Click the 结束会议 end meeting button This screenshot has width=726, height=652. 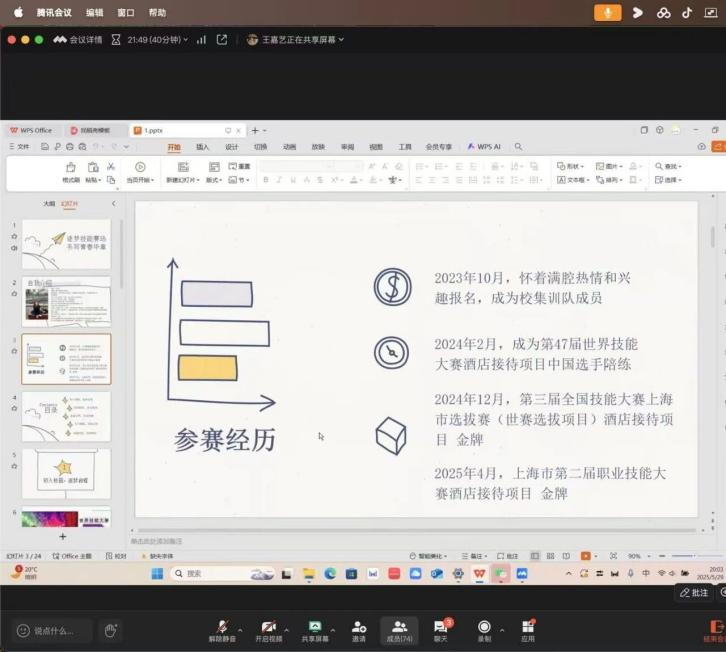click(714, 630)
